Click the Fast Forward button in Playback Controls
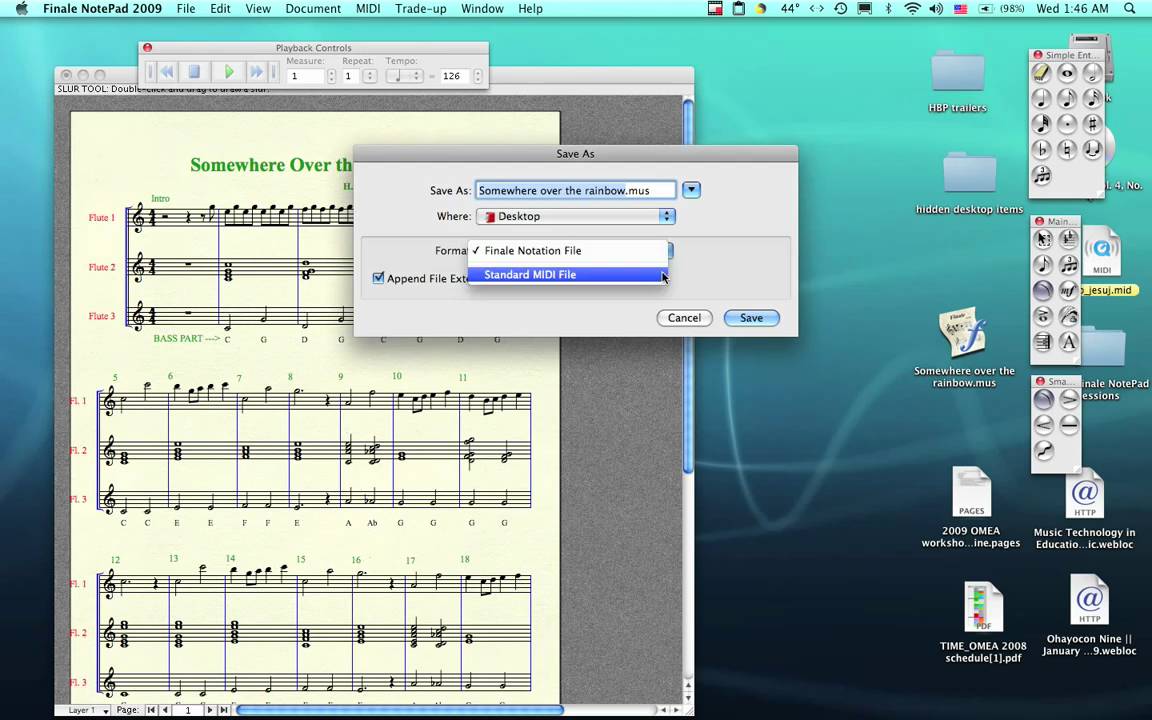Viewport: 1152px width, 720px height. tap(256, 71)
